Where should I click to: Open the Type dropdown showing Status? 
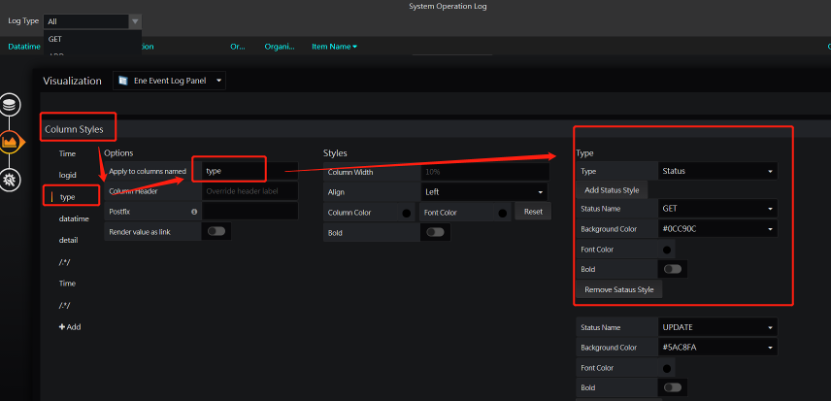tap(717, 171)
